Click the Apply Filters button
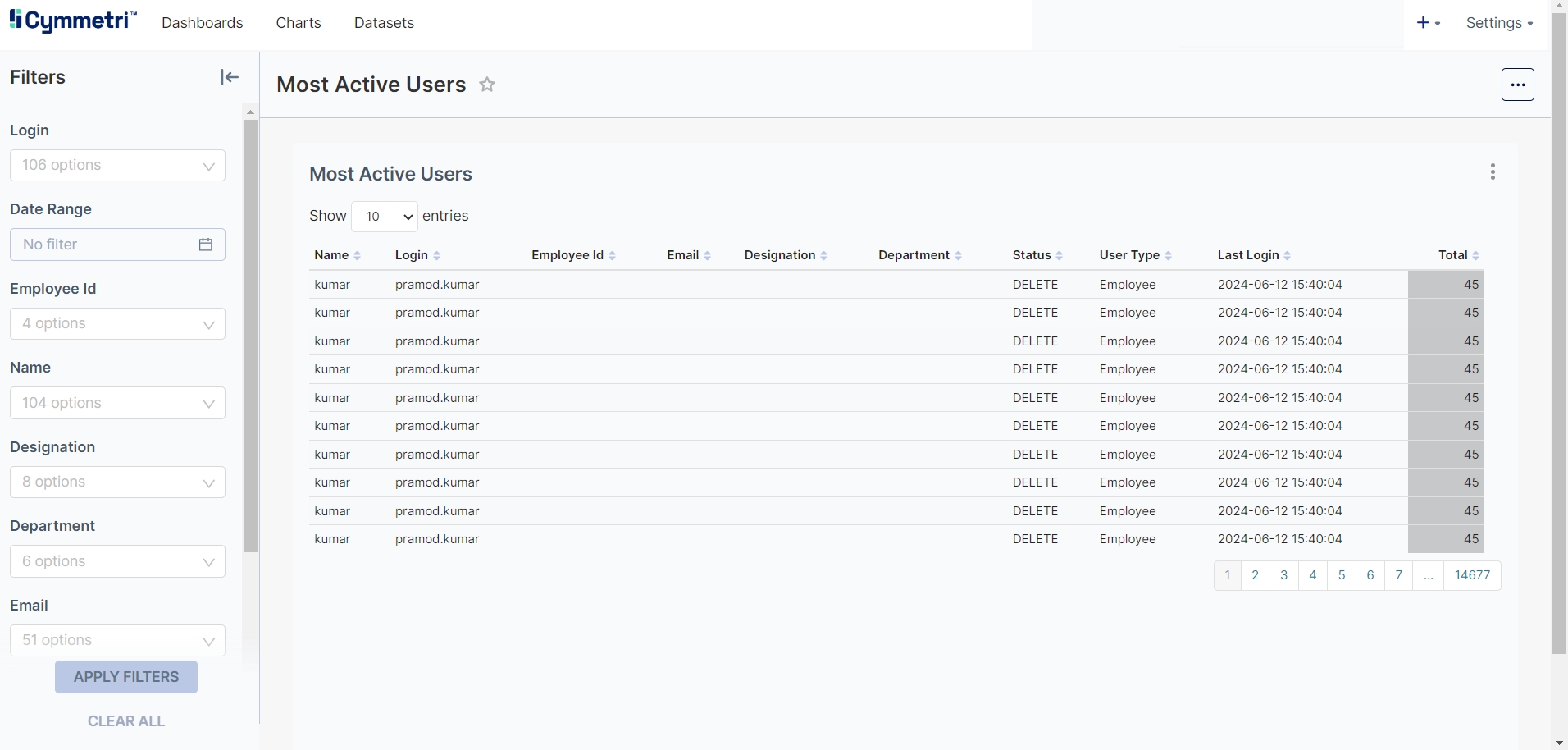The height and width of the screenshot is (750, 1568). [x=126, y=677]
